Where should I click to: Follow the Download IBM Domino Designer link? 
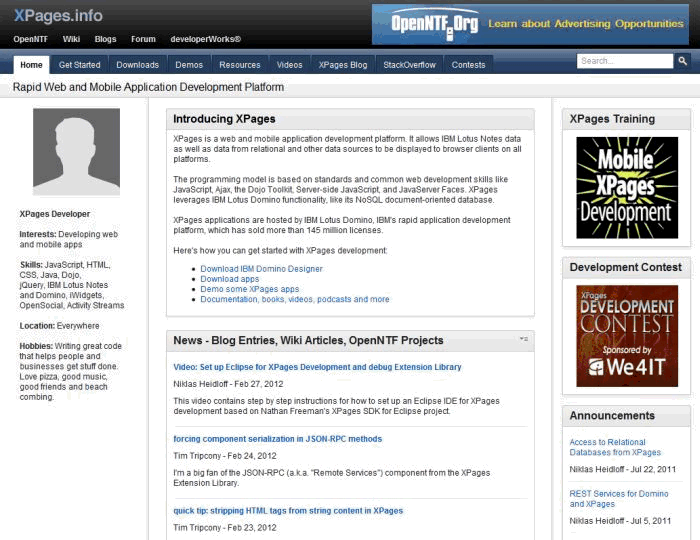pyautogui.click(x=261, y=269)
